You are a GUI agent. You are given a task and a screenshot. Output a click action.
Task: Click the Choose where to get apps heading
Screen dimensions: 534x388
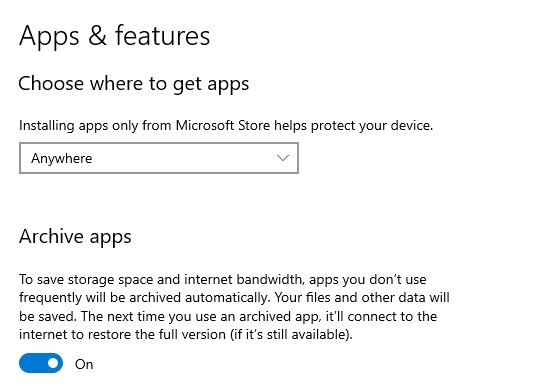(x=134, y=84)
